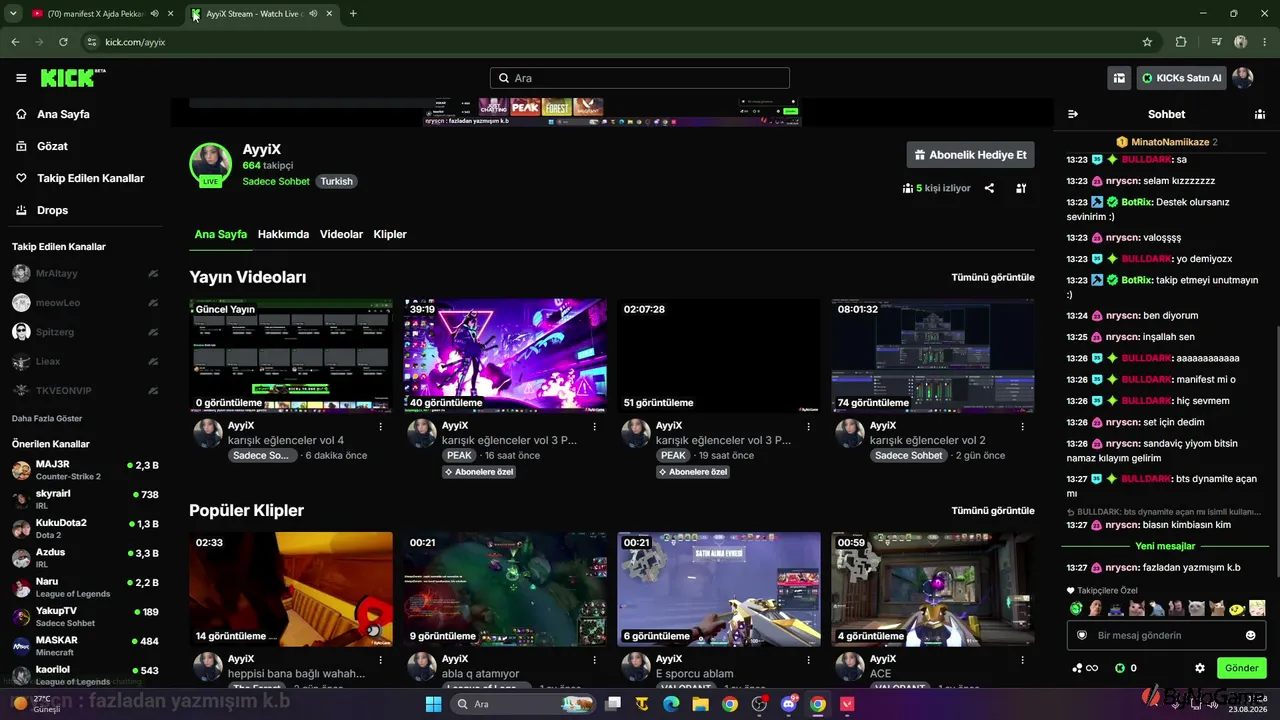Go to Kick home via the logo
The height and width of the screenshot is (720, 1280).
click(73, 78)
